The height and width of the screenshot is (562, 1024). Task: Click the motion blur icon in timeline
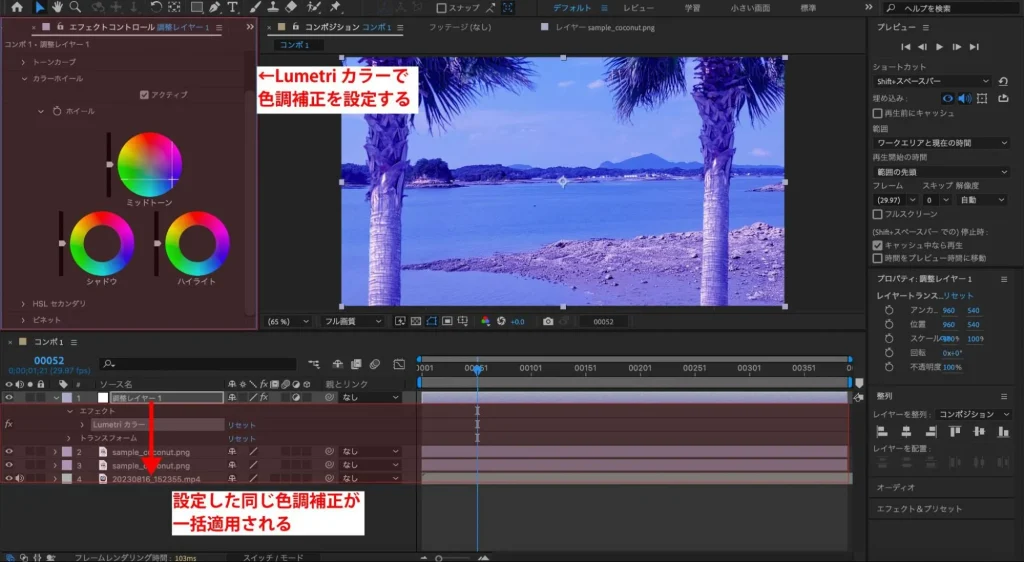coord(375,364)
